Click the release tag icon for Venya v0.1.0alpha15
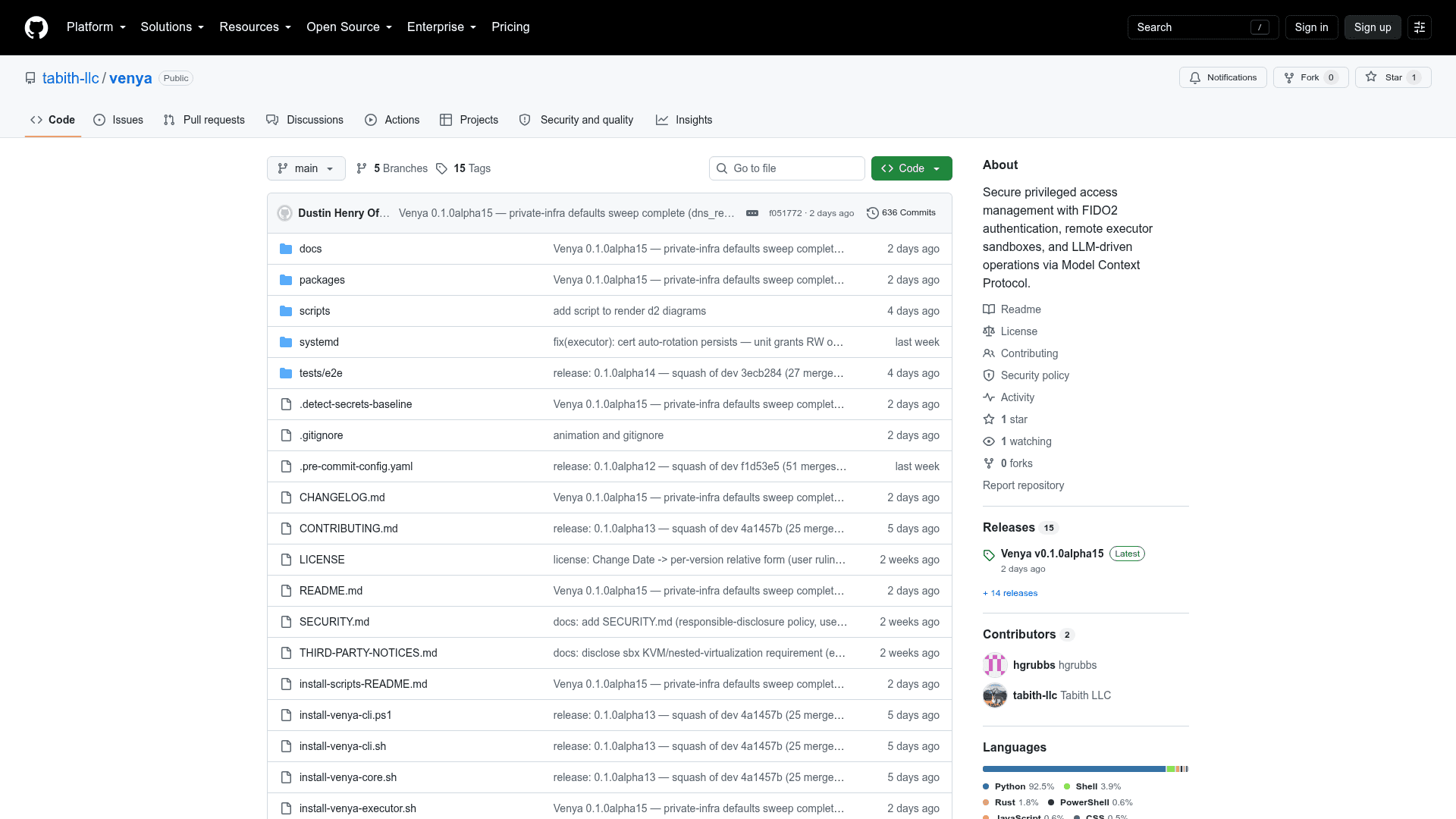Screen dimensions: 1456x819 coord(989,555)
